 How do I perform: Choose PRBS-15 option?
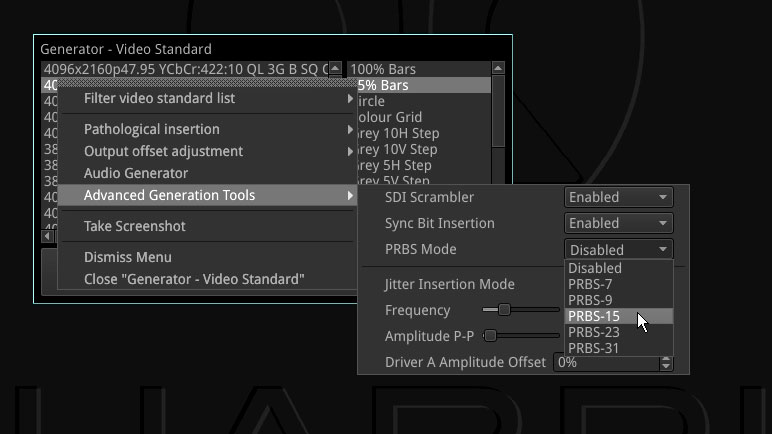[x=618, y=316]
